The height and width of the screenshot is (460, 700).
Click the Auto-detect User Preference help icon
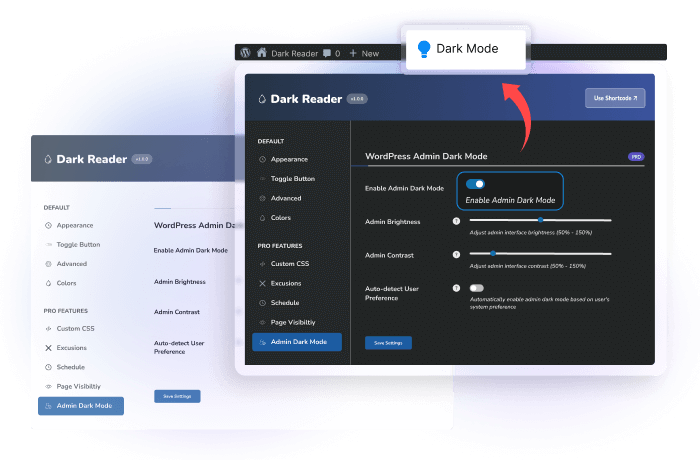456,288
